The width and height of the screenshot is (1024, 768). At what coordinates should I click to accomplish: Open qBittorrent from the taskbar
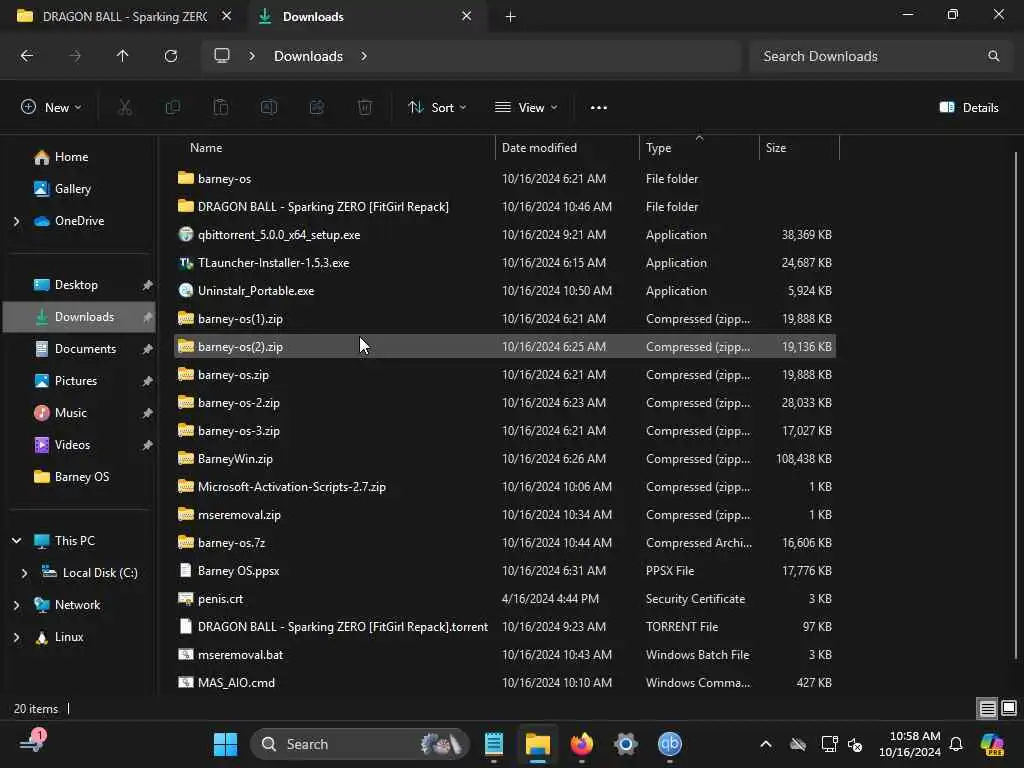669,744
